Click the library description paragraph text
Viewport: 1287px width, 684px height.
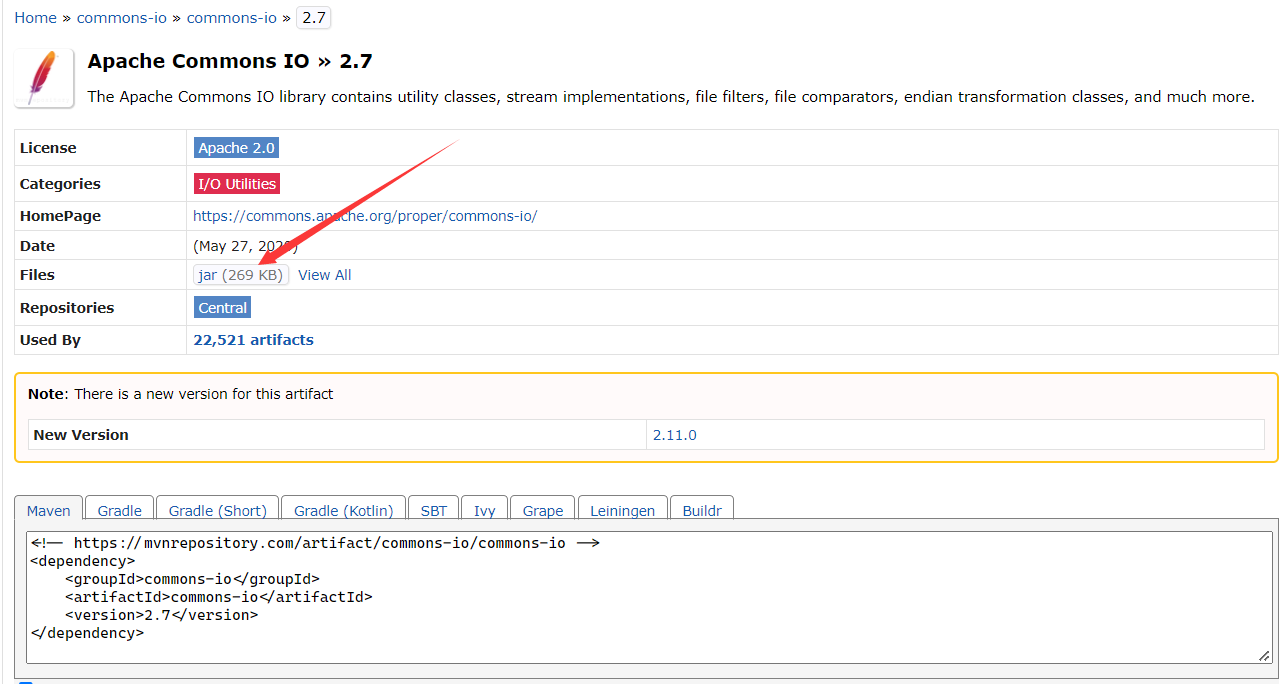(x=671, y=97)
